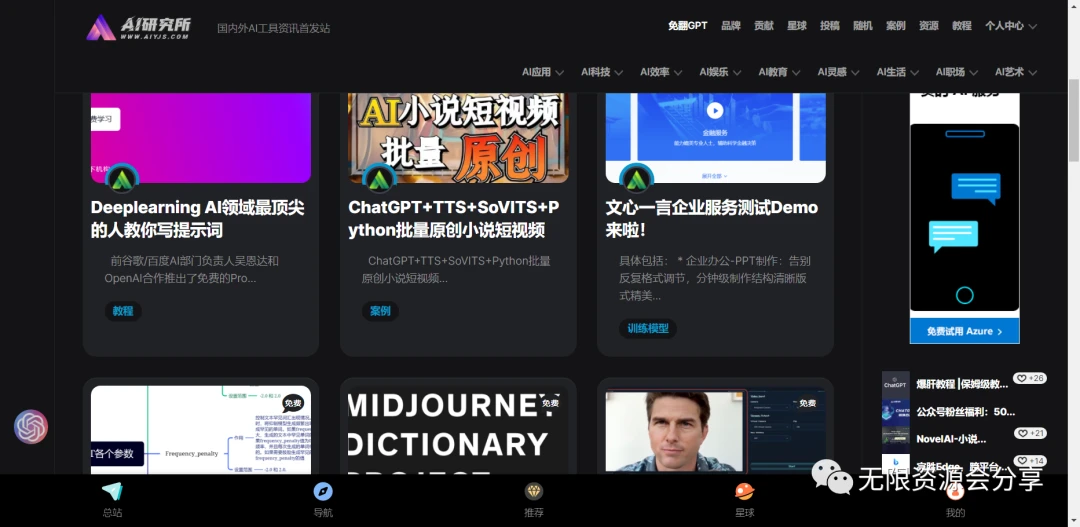The width and height of the screenshot is (1080, 527).
Task: Click the +26 heart like badge
Action: [x=1030, y=378]
